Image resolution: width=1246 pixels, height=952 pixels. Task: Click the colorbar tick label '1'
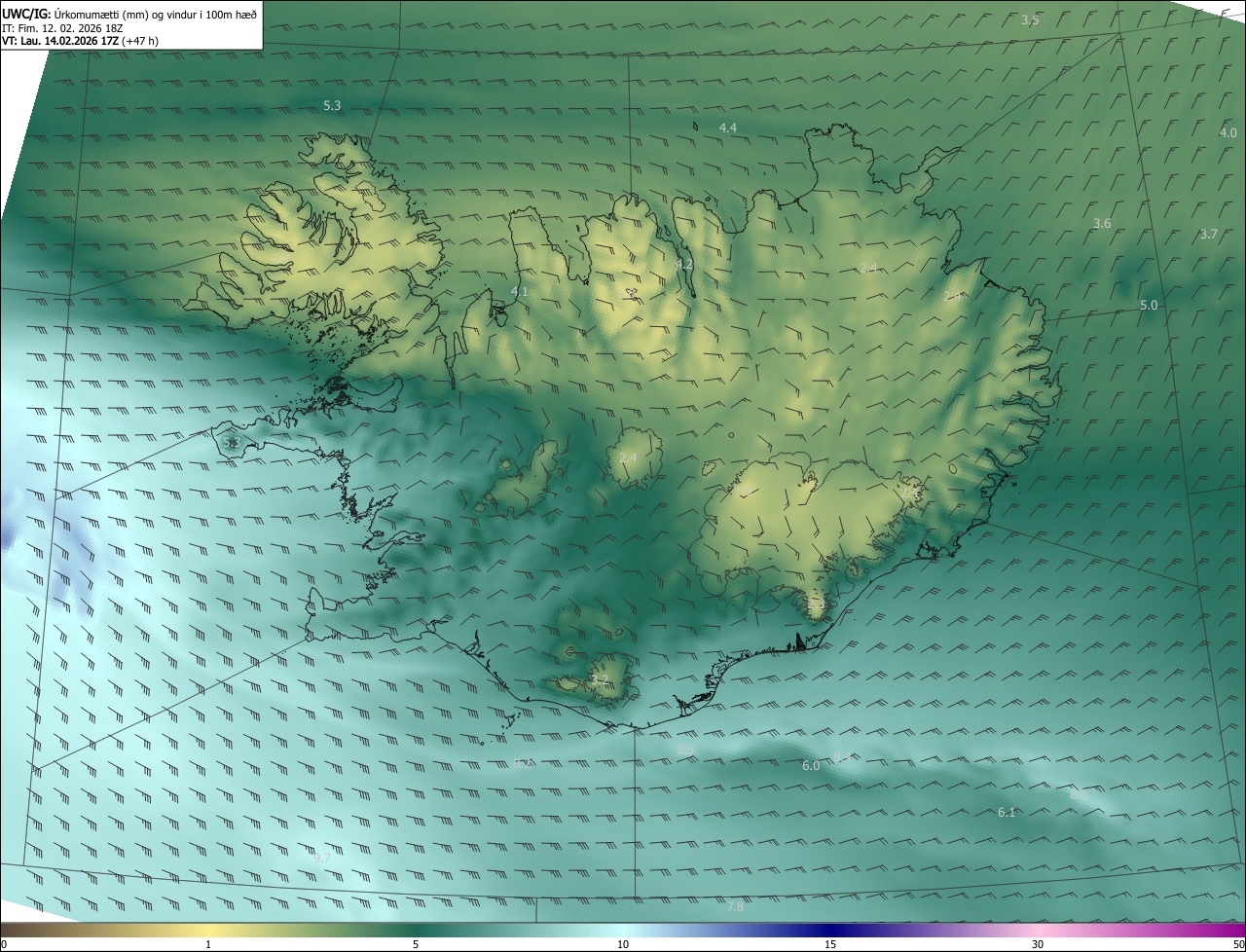[208, 945]
